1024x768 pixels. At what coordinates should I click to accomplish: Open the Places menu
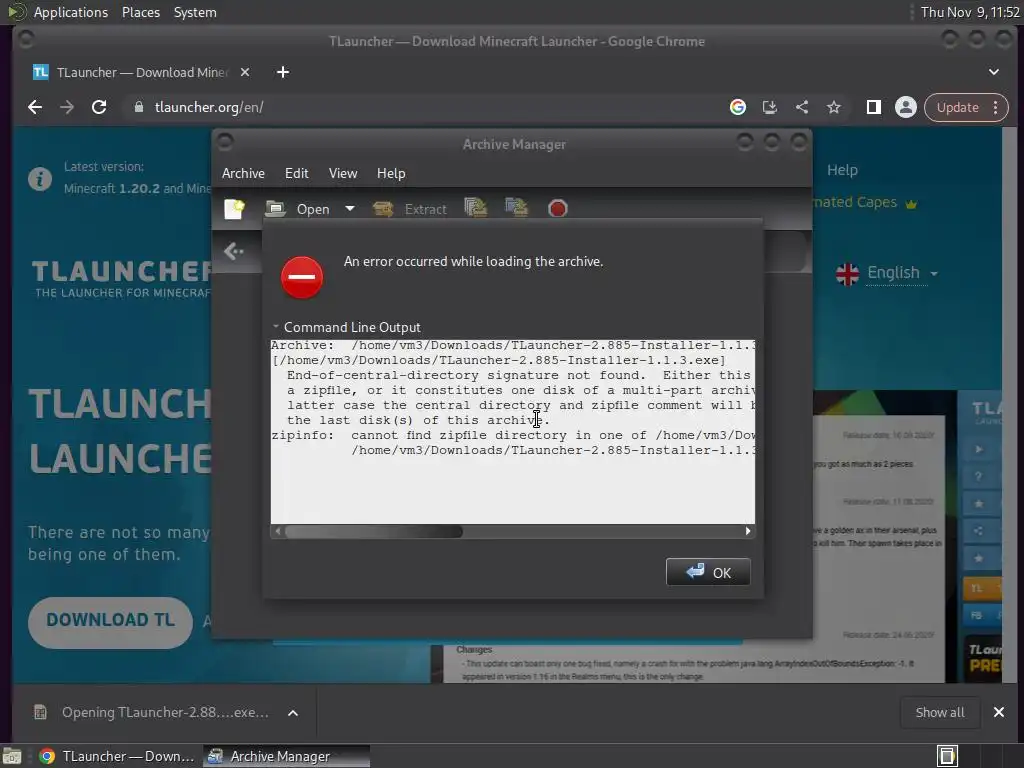(x=141, y=12)
